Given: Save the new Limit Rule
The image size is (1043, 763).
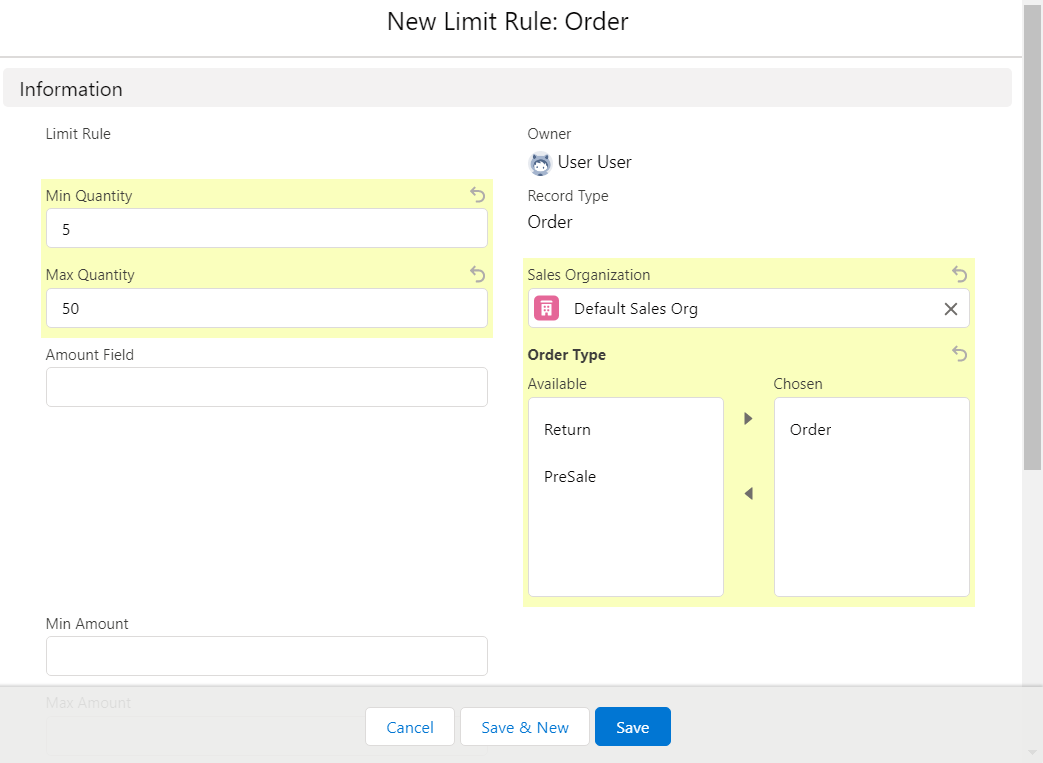Looking at the screenshot, I should click(x=632, y=726).
